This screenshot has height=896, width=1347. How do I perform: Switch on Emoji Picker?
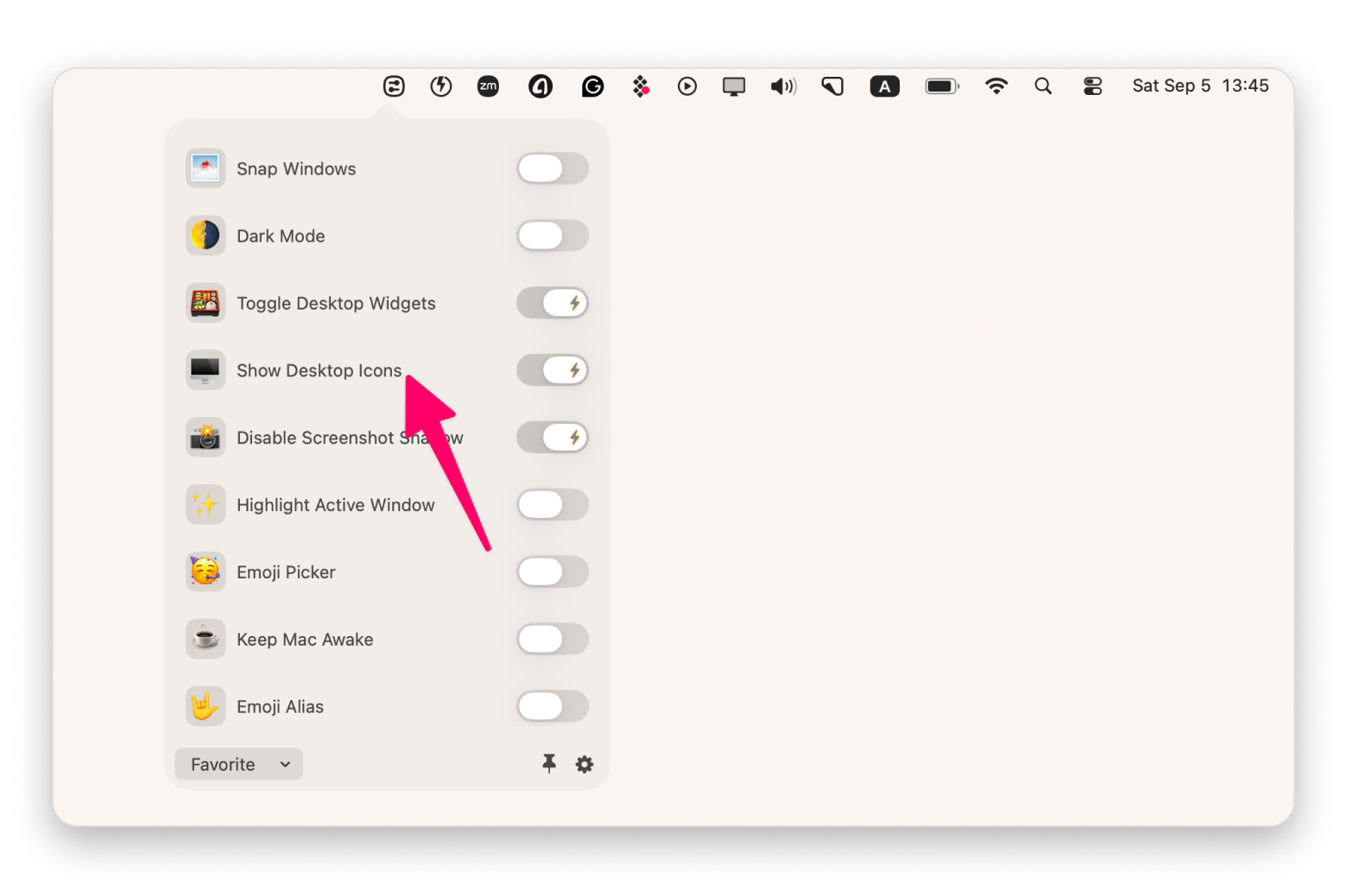click(x=553, y=571)
